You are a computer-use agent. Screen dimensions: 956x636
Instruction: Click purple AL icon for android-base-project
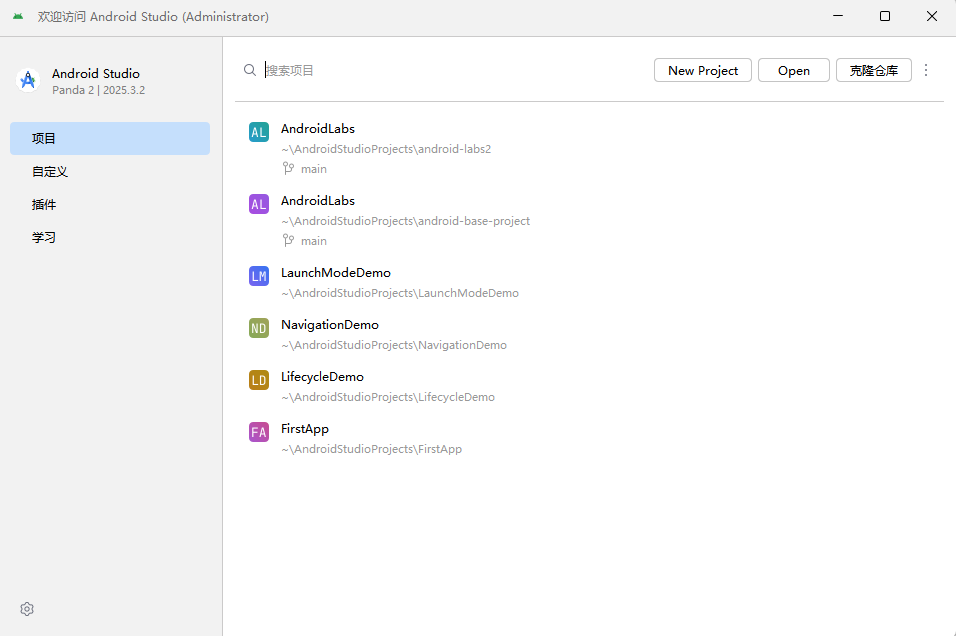(259, 204)
